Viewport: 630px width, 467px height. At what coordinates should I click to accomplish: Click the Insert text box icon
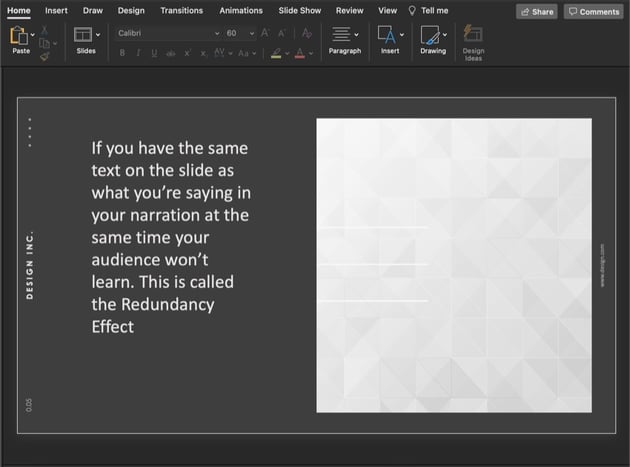pos(386,35)
